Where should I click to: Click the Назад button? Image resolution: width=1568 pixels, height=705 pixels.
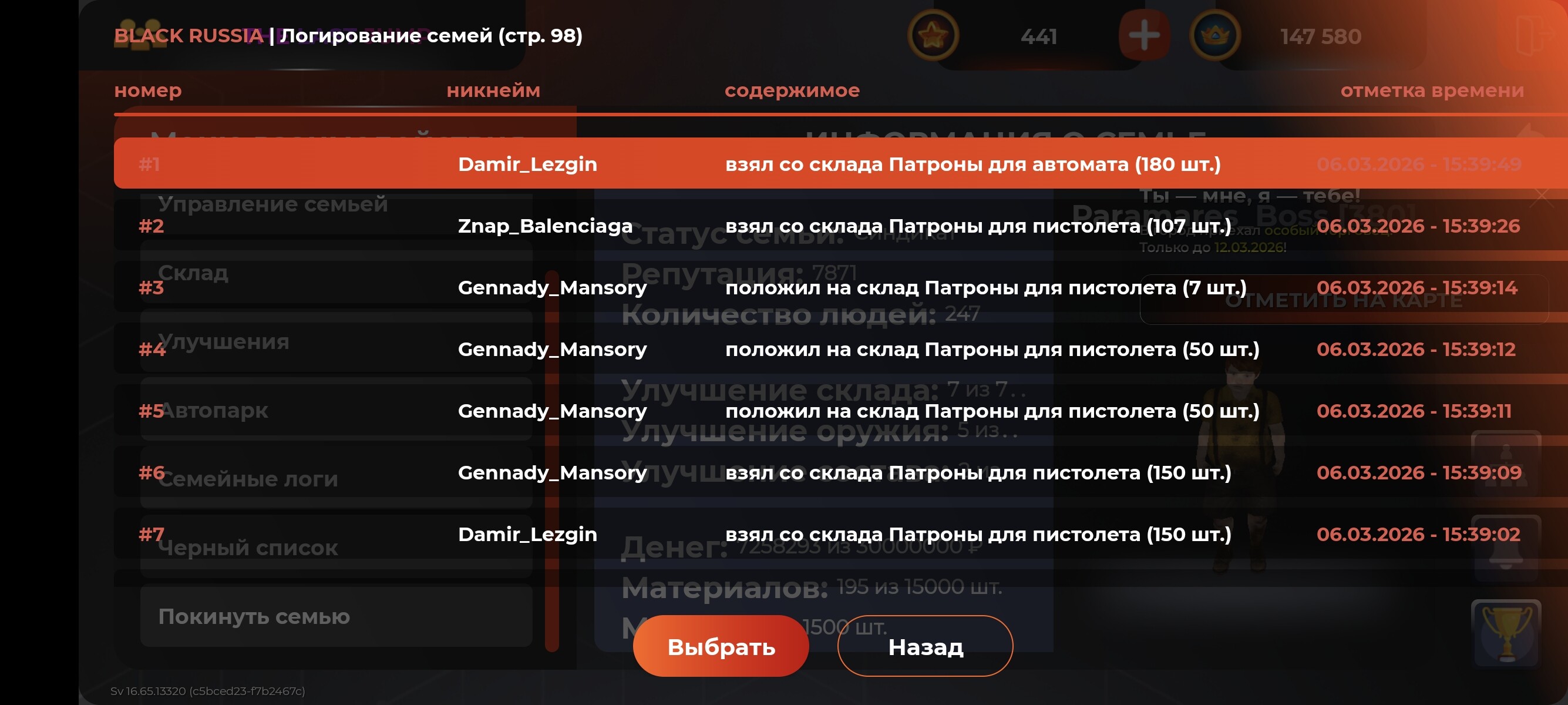point(925,646)
